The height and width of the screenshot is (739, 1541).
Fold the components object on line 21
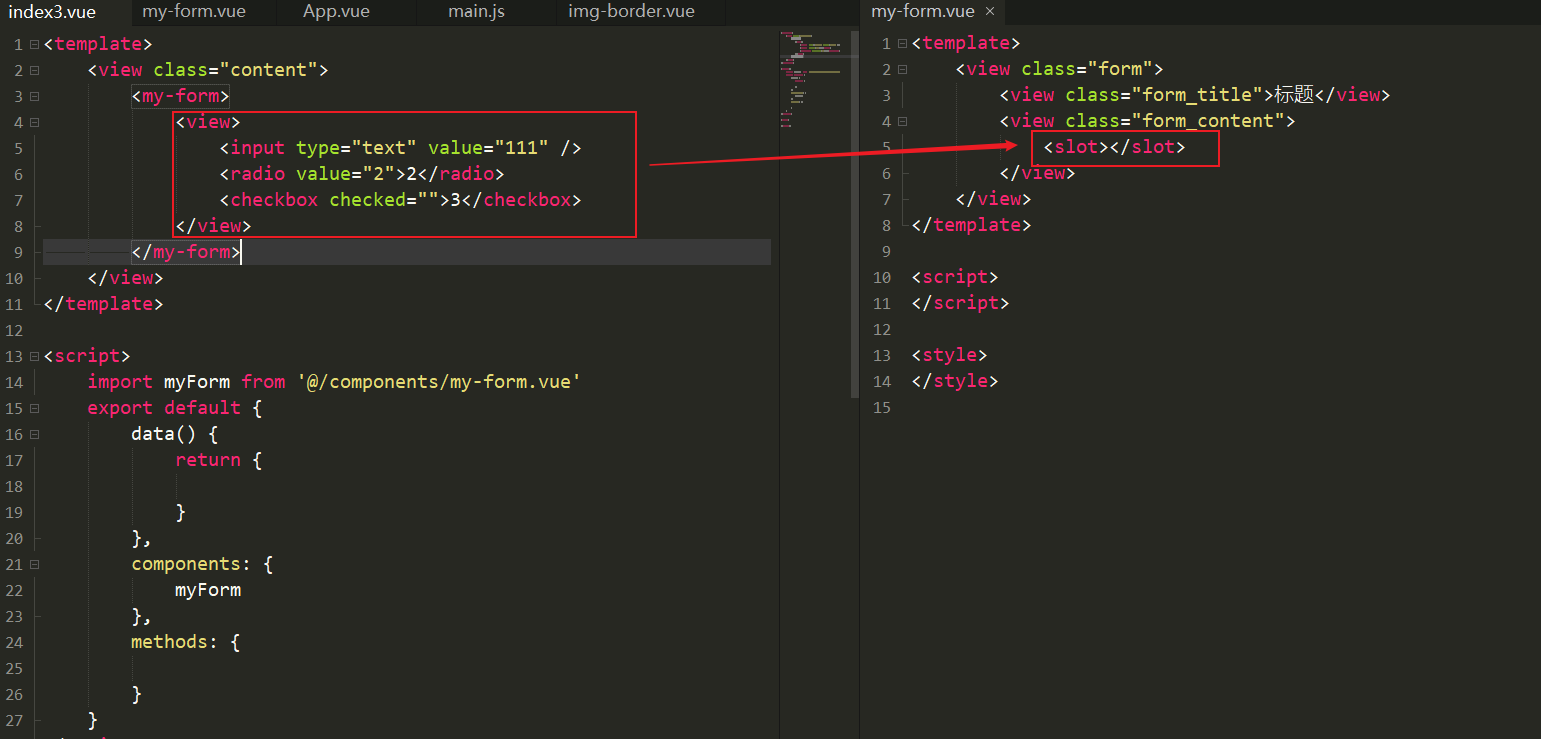pos(35,564)
